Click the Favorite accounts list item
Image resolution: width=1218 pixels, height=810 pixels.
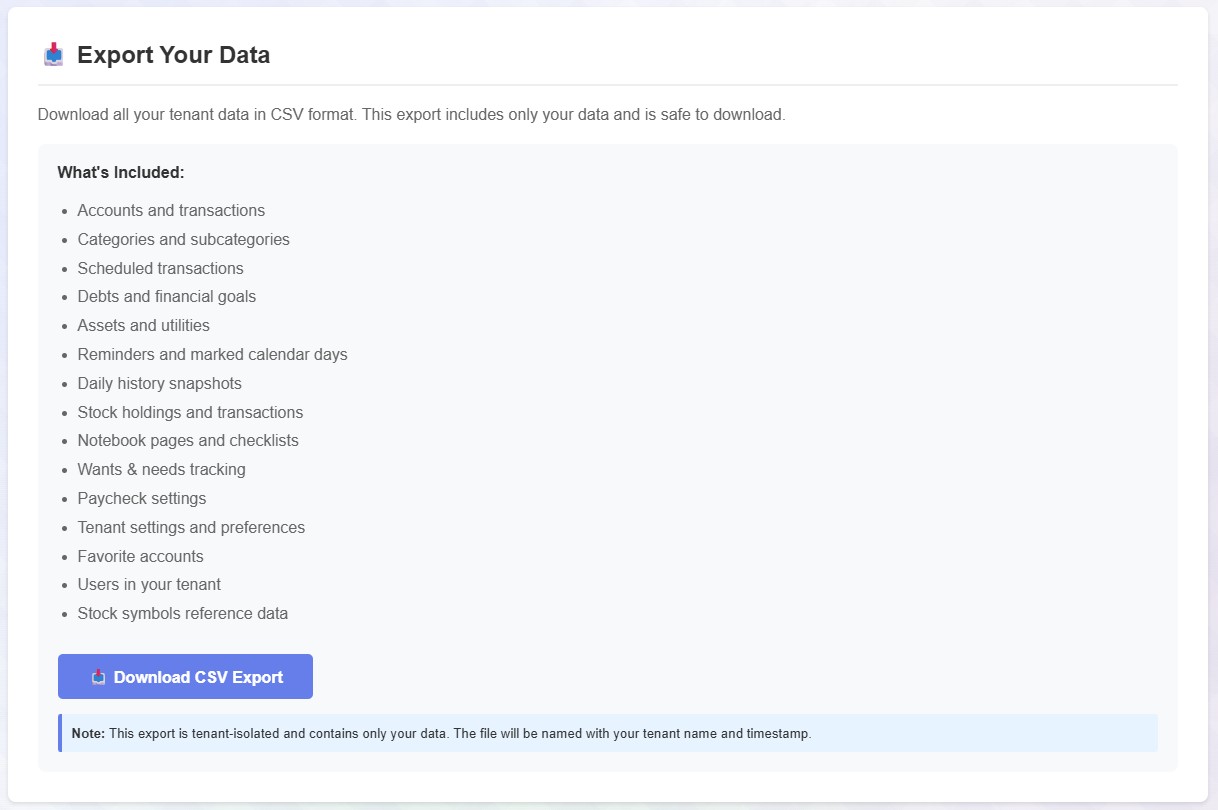[140, 556]
